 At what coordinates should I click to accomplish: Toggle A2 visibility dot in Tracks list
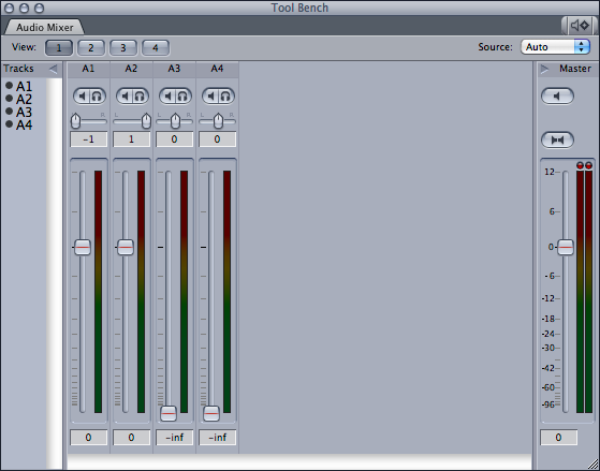(9, 98)
